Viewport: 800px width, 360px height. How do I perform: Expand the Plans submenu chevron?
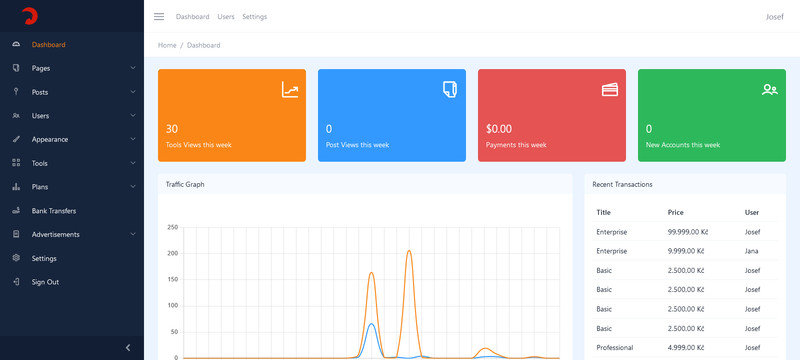[133, 187]
